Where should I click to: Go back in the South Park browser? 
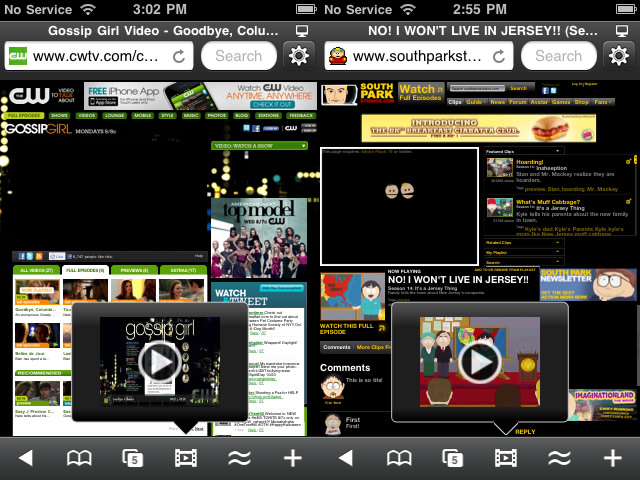(346, 458)
